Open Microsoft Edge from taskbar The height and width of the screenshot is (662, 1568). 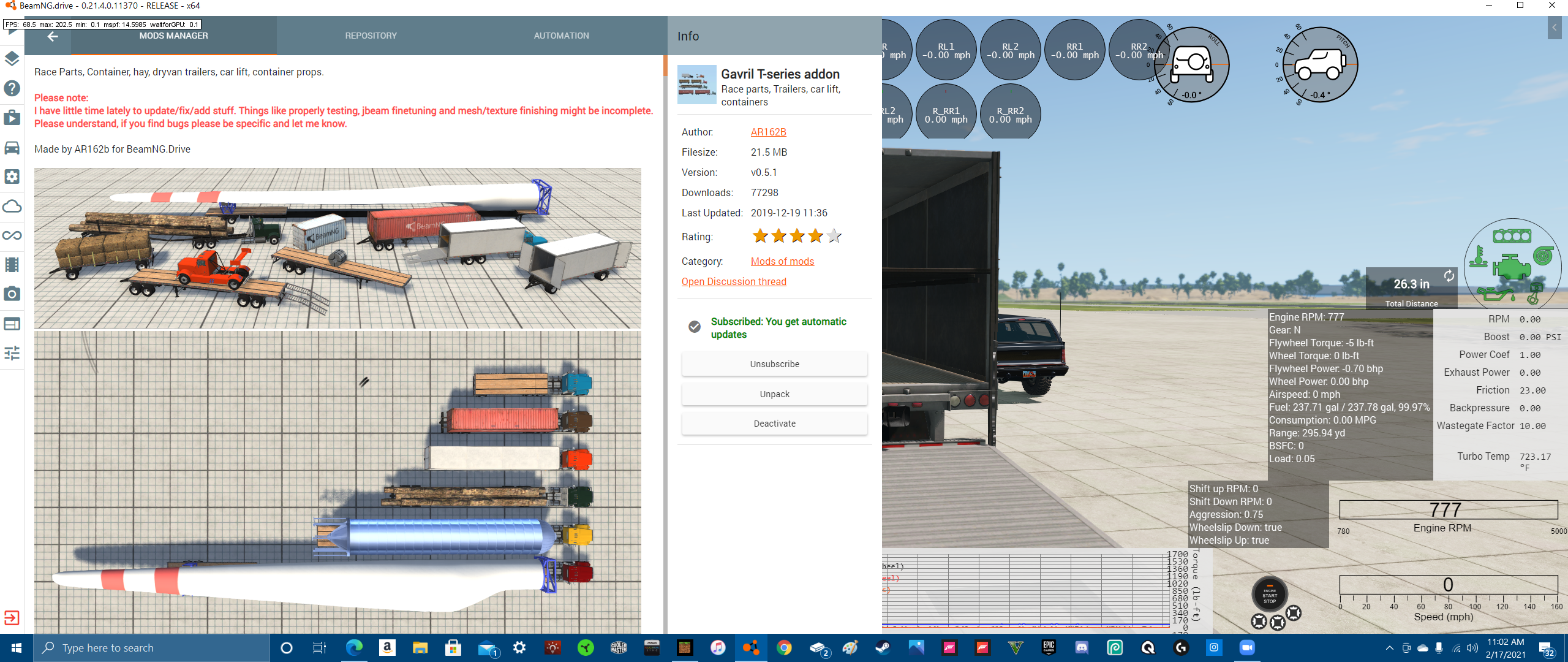(x=354, y=648)
